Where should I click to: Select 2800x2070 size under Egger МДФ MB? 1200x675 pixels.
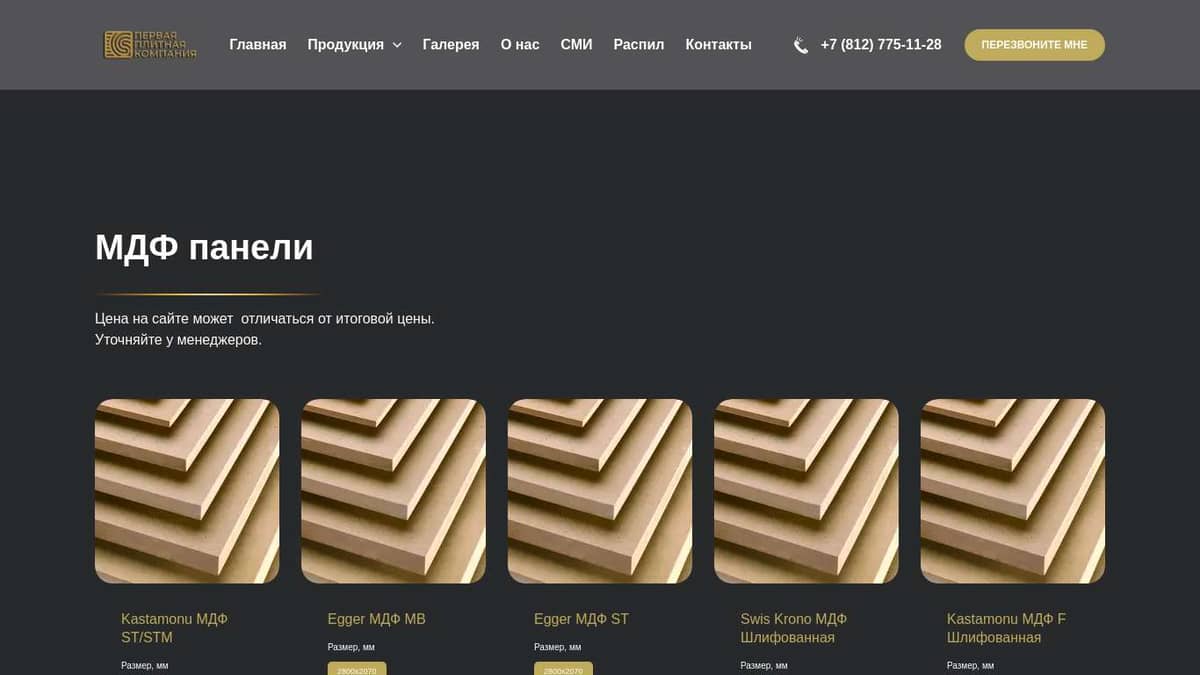click(357, 669)
